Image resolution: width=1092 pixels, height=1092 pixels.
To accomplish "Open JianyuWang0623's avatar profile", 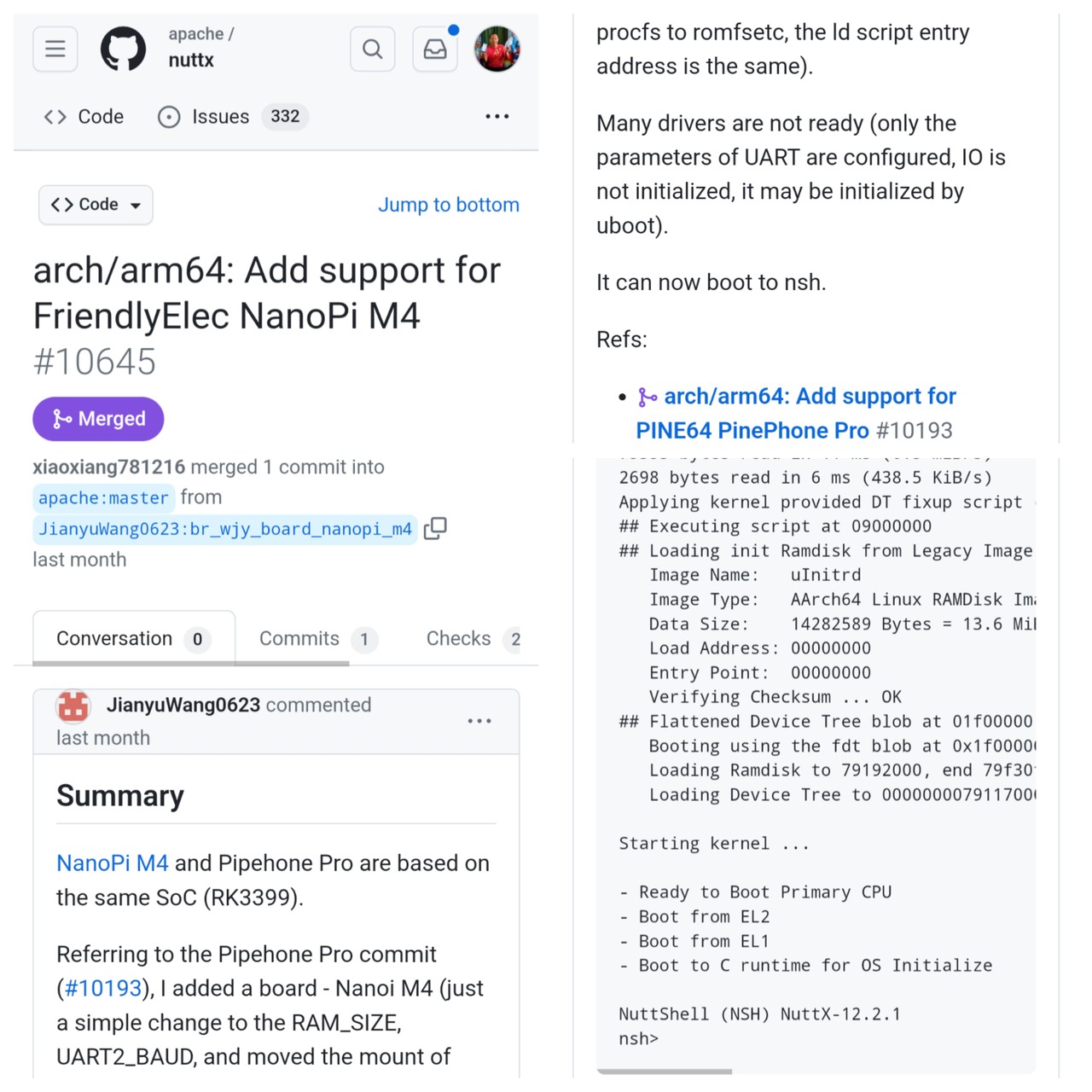I will point(73,706).
